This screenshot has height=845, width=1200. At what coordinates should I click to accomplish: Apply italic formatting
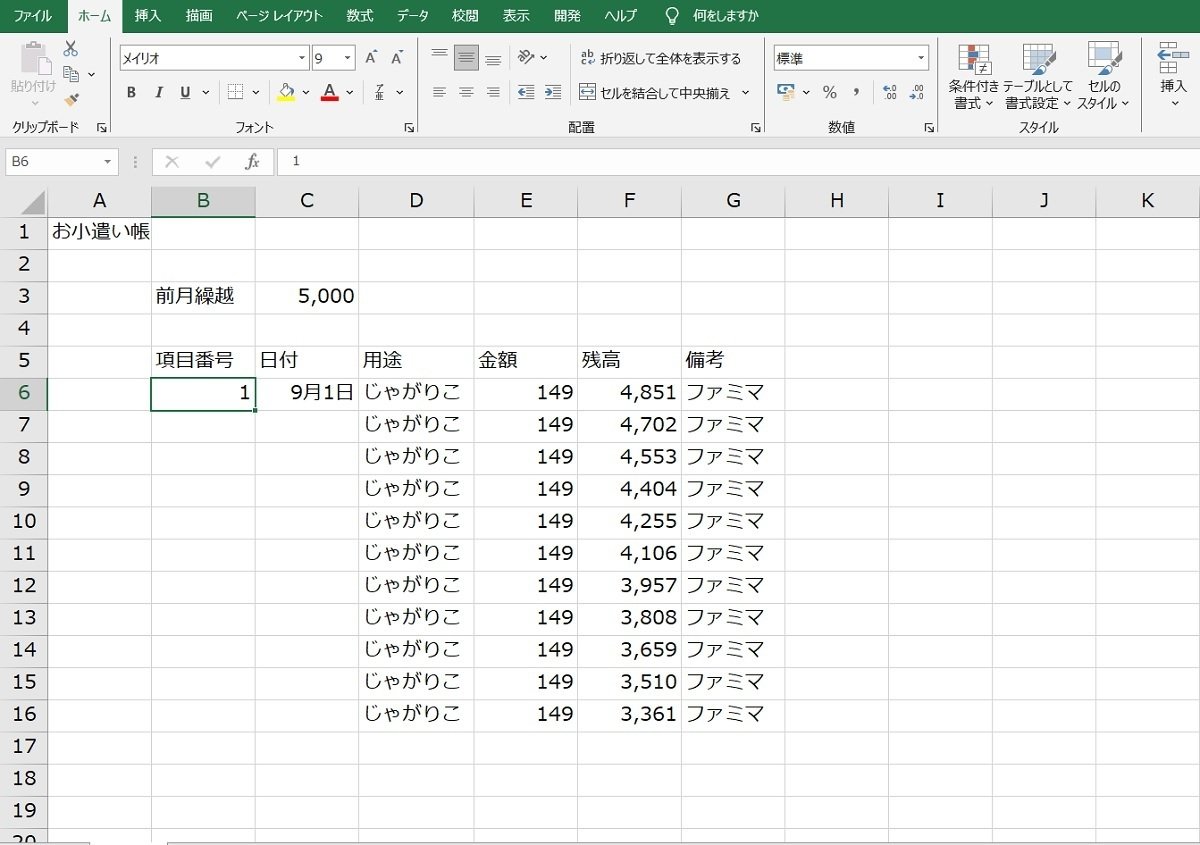click(159, 92)
